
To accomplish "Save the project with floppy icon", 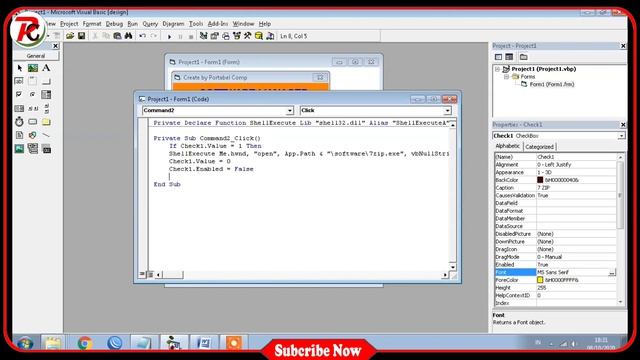I will [x=82, y=36].
